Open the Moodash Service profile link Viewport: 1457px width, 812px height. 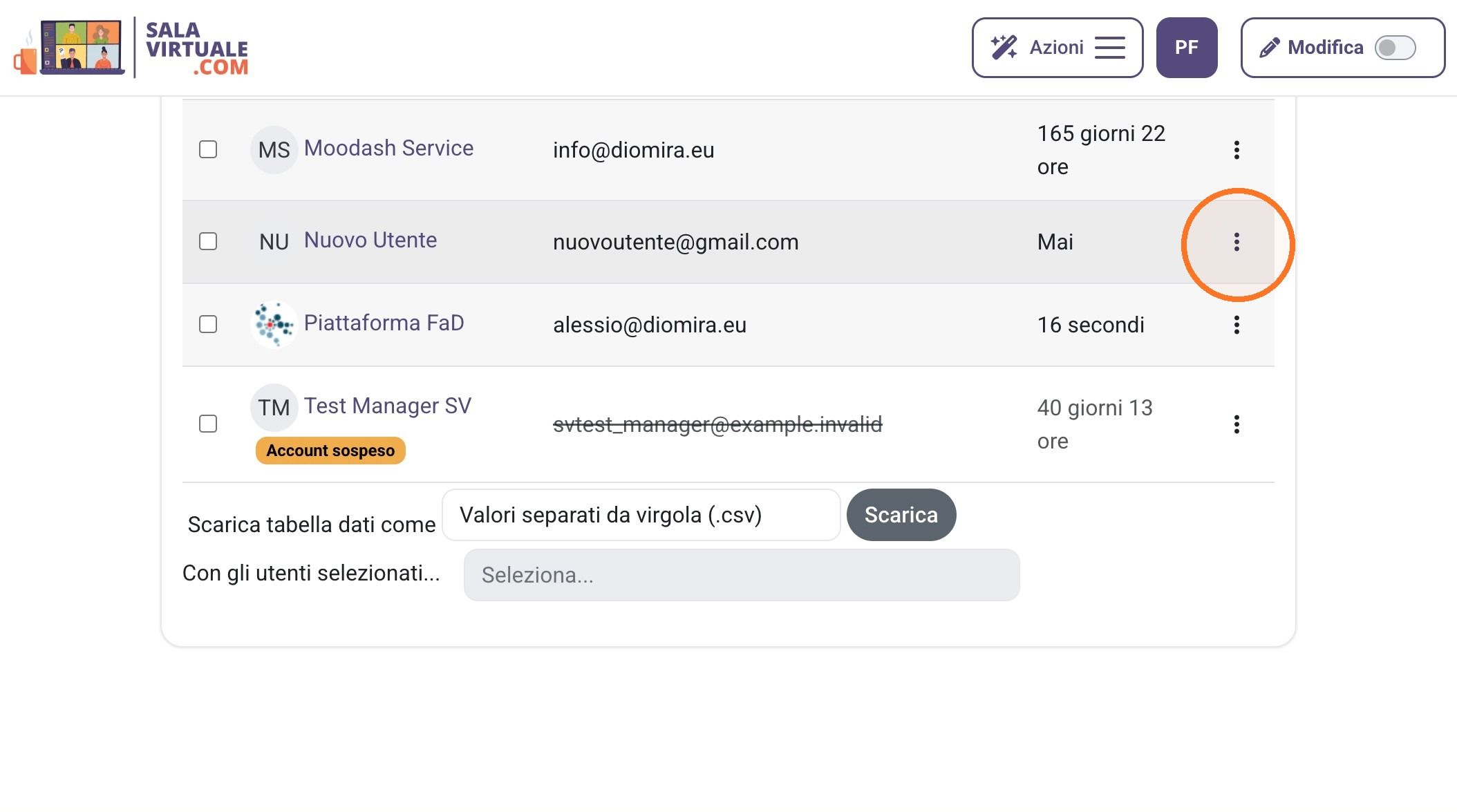point(388,148)
